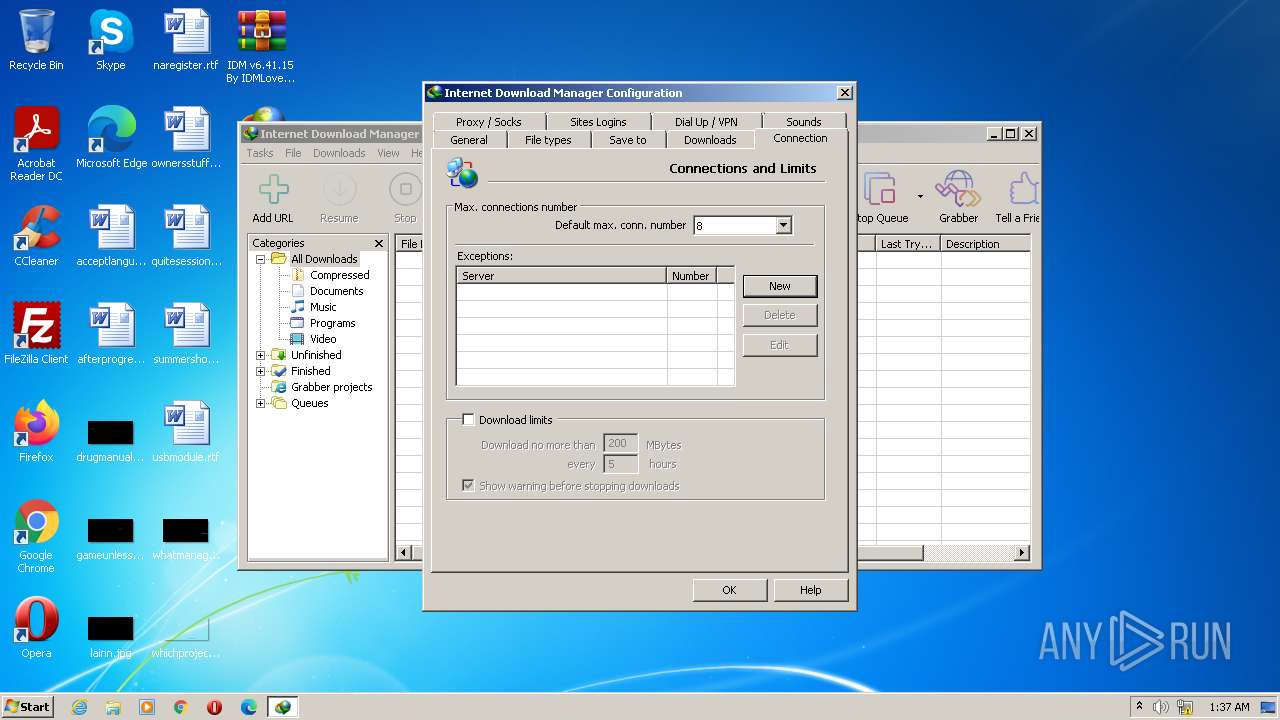This screenshot has height=720, width=1280.
Task: Select the Opera desktop shortcut
Action: [36, 628]
